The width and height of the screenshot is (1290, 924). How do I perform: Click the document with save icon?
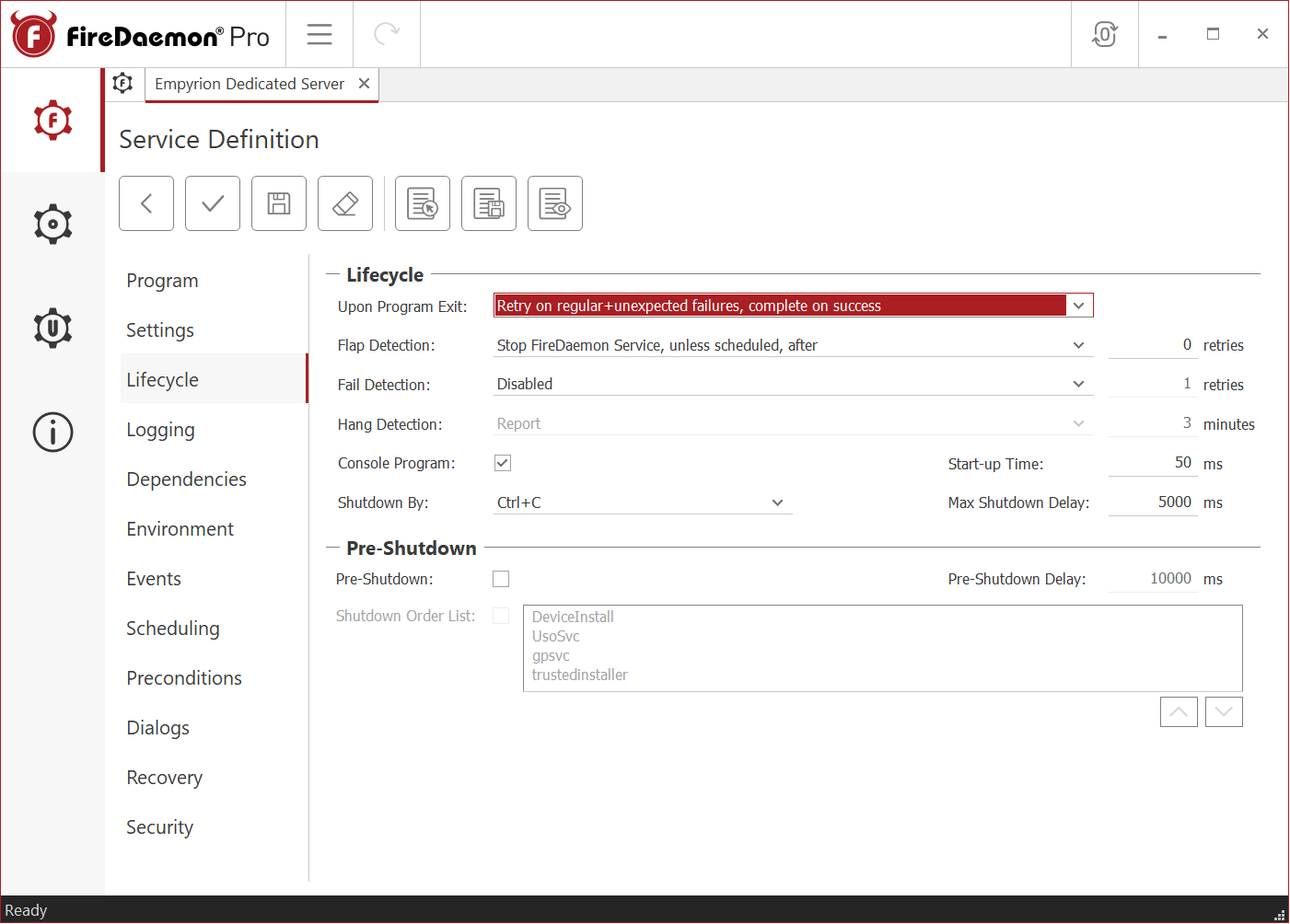(x=489, y=203)
